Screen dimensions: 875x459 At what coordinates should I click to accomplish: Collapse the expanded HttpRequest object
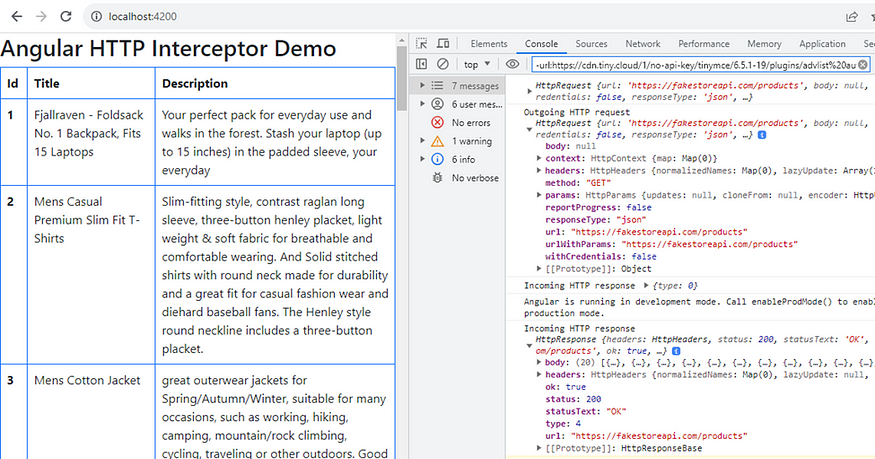click(x=529, y=129)
